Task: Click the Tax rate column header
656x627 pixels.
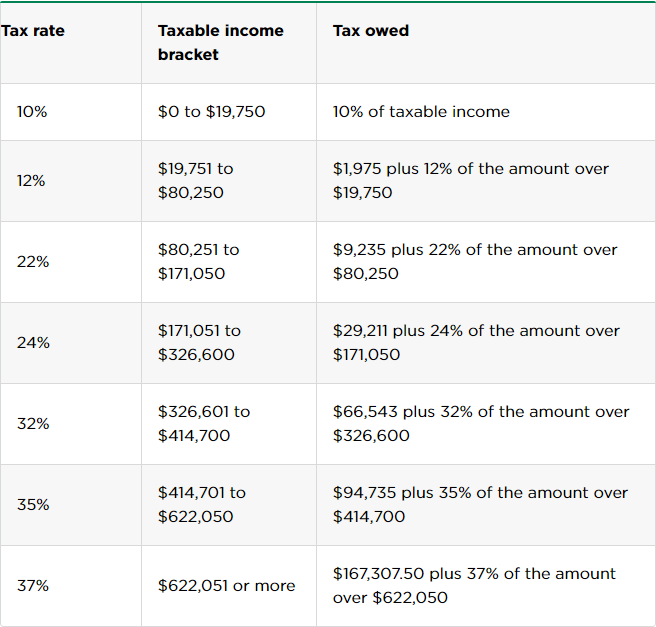Action: (x=33, y=31)
